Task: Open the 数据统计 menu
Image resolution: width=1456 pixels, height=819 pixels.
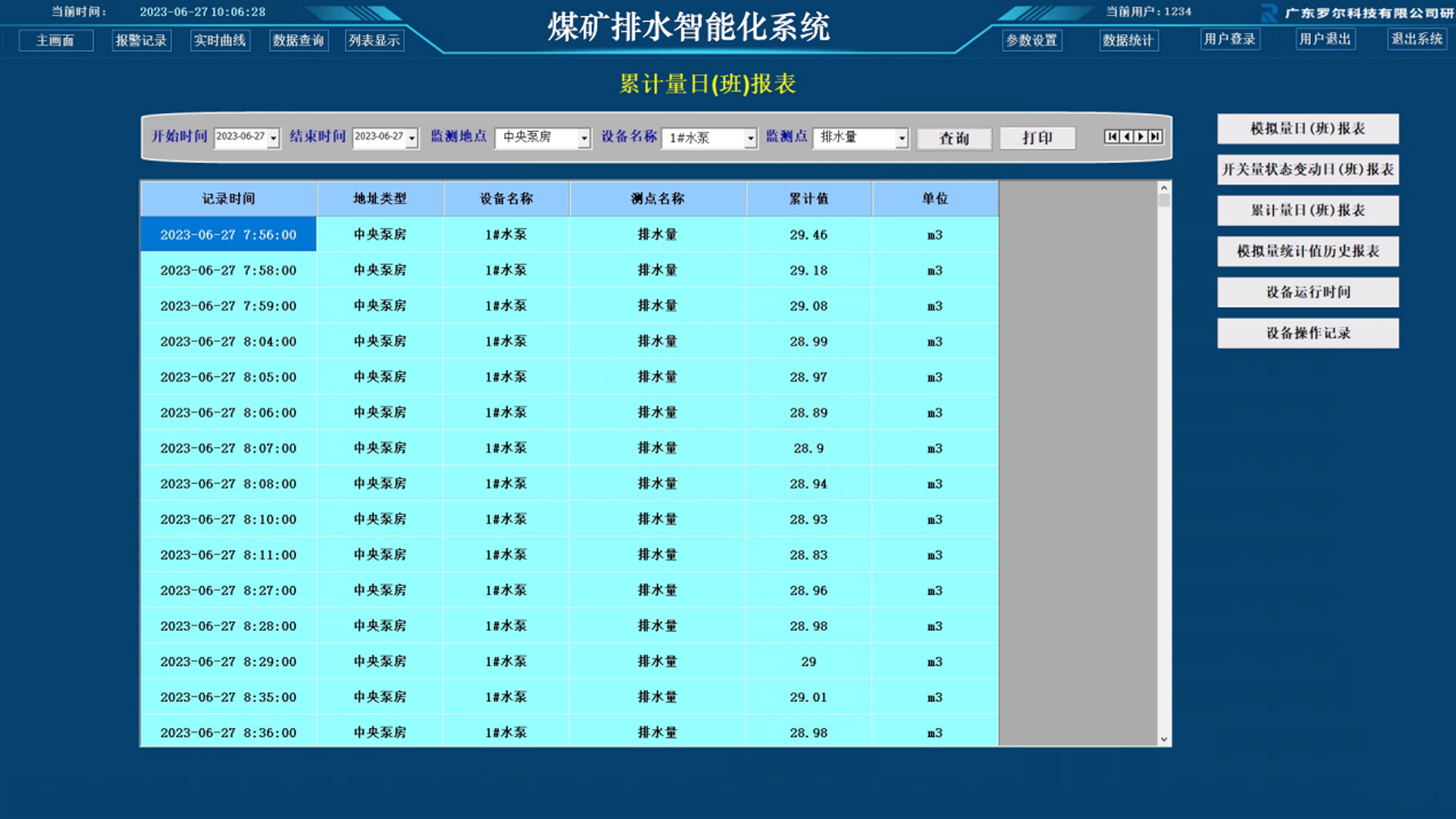Action: point(1128,40)
